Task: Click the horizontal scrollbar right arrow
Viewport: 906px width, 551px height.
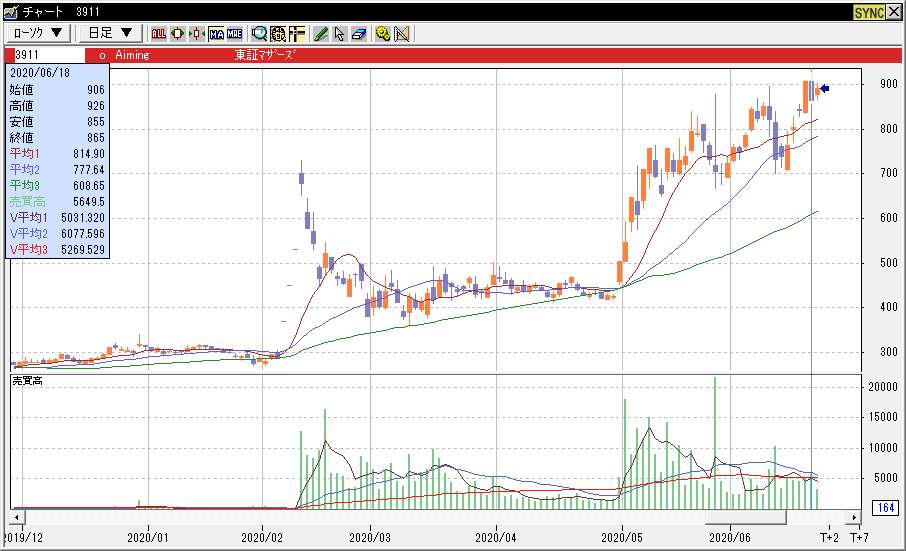Action: click(854, 517)
